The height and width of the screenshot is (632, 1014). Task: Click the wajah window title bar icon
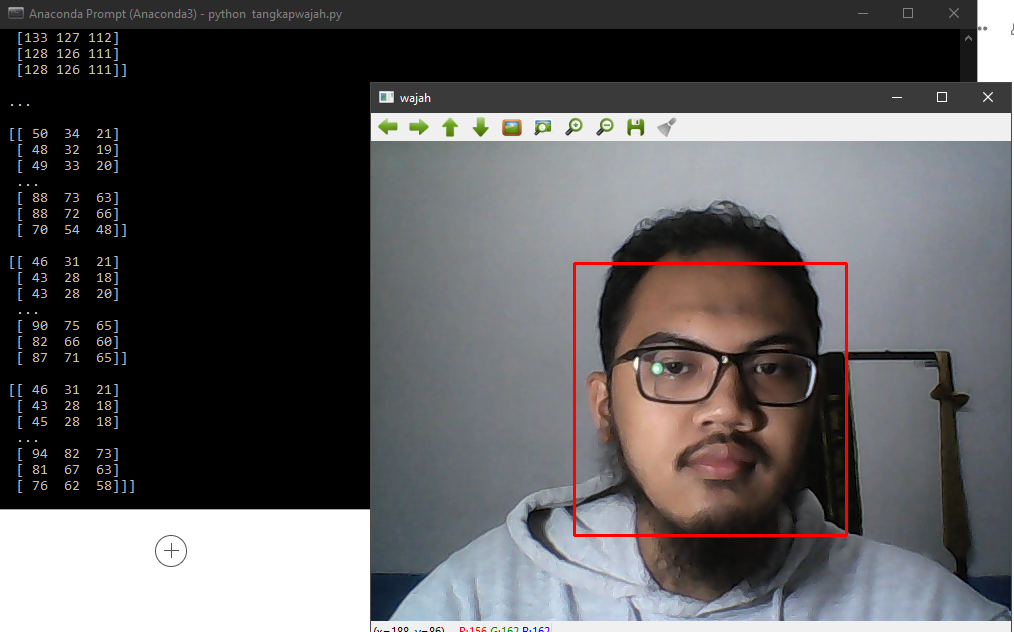click(x=385, y=97)
